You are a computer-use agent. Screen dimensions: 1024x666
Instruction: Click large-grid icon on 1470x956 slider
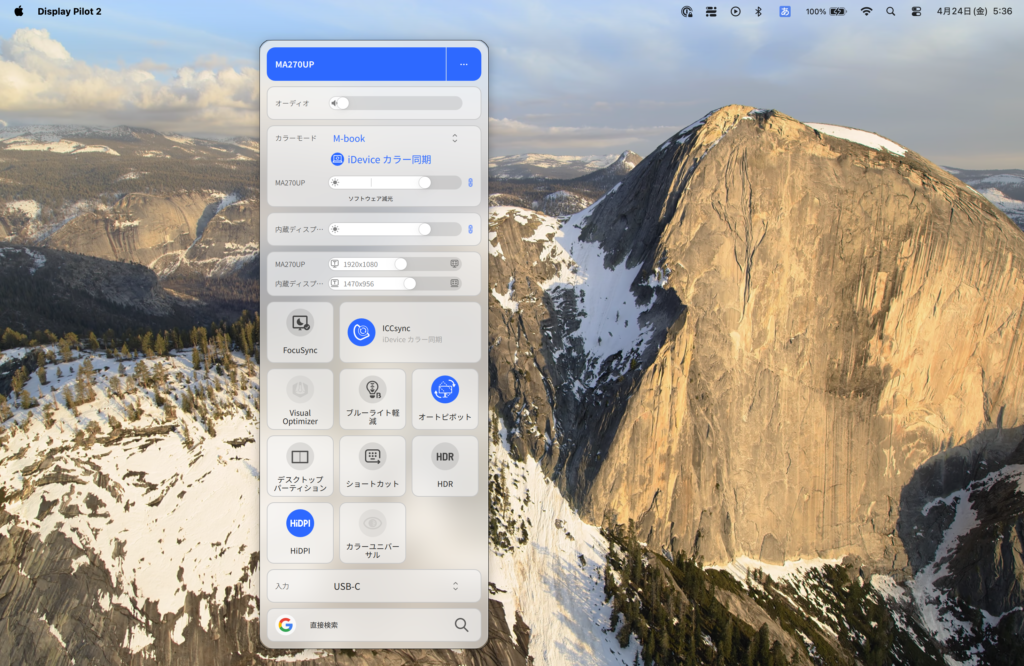(x=455, y=283)
